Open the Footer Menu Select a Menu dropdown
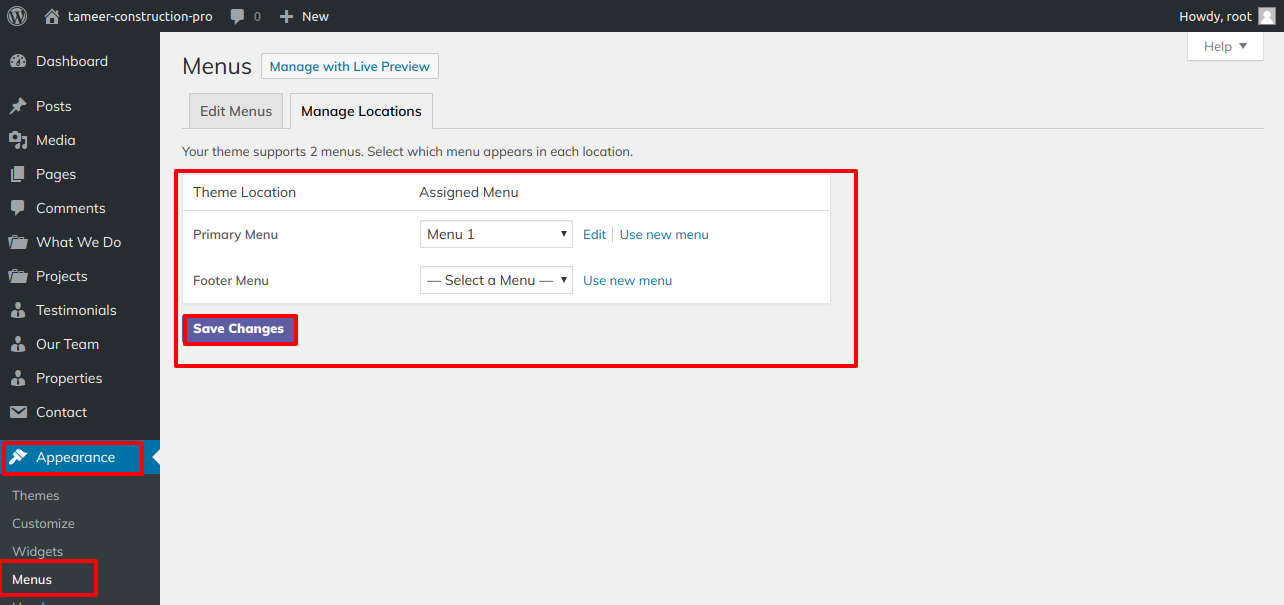This screenshot has height=605, width=1284. 496,280
